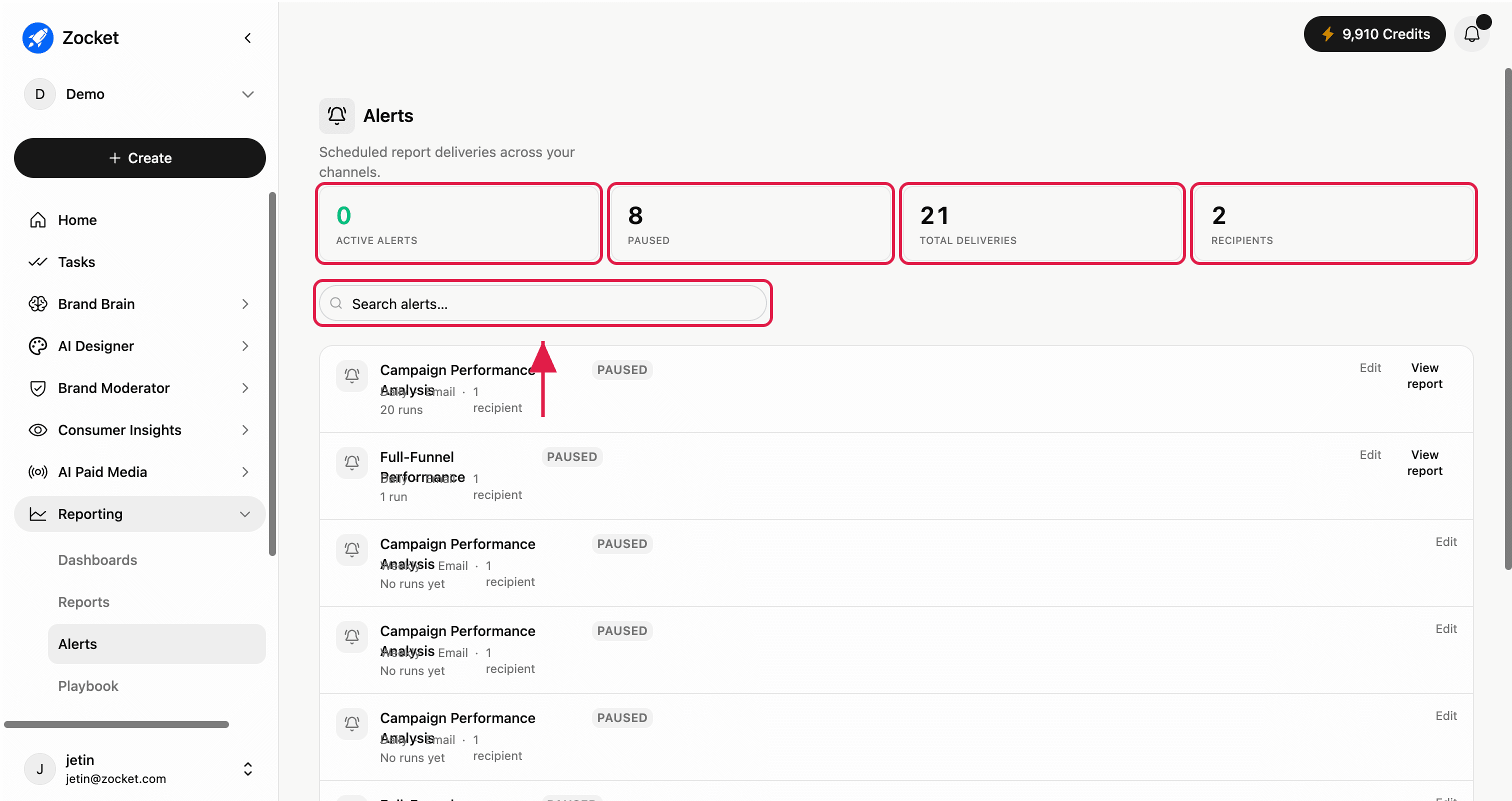Click the lightning bolt credits icon

1327,34
